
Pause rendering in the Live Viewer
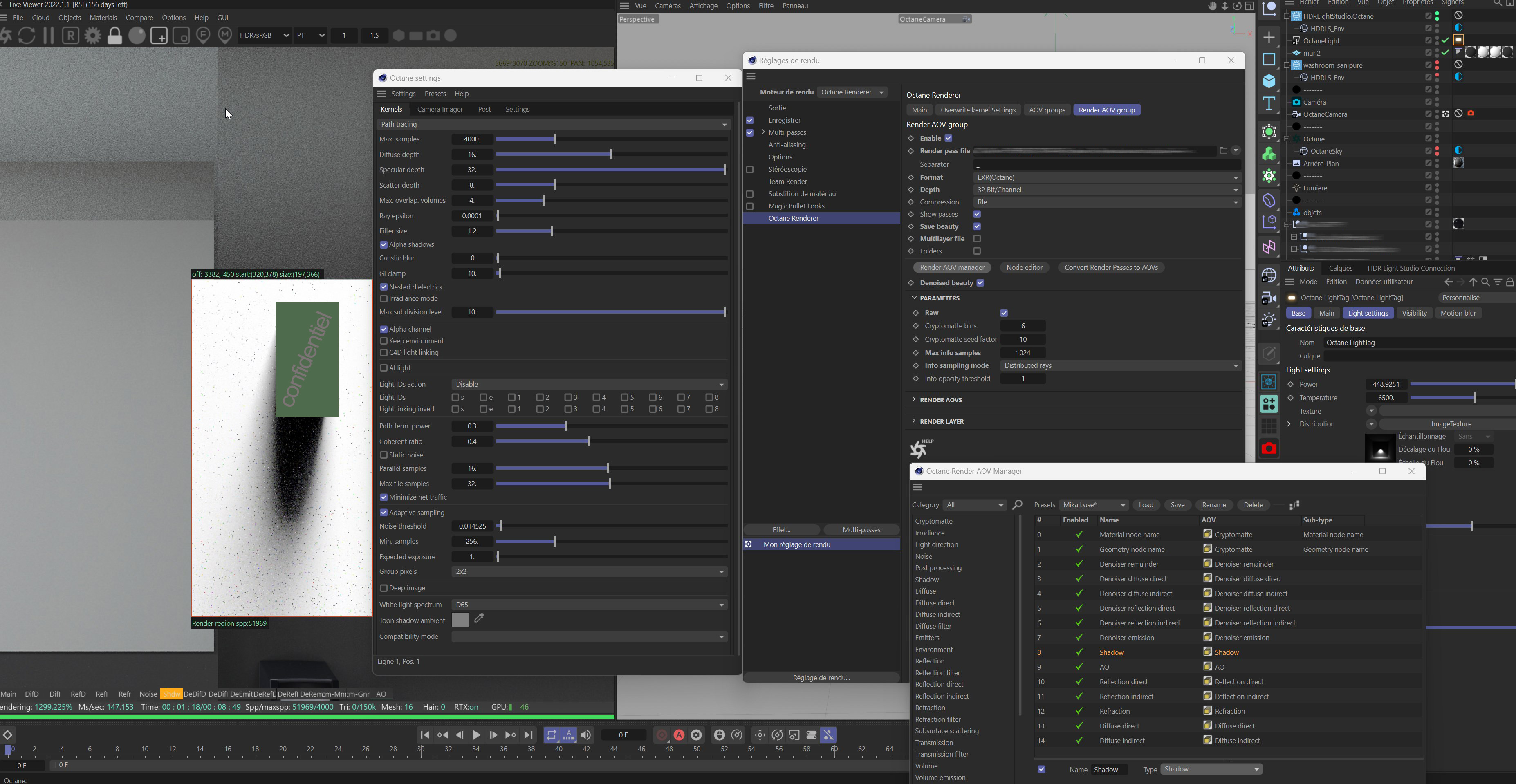[x=49, y=36]
